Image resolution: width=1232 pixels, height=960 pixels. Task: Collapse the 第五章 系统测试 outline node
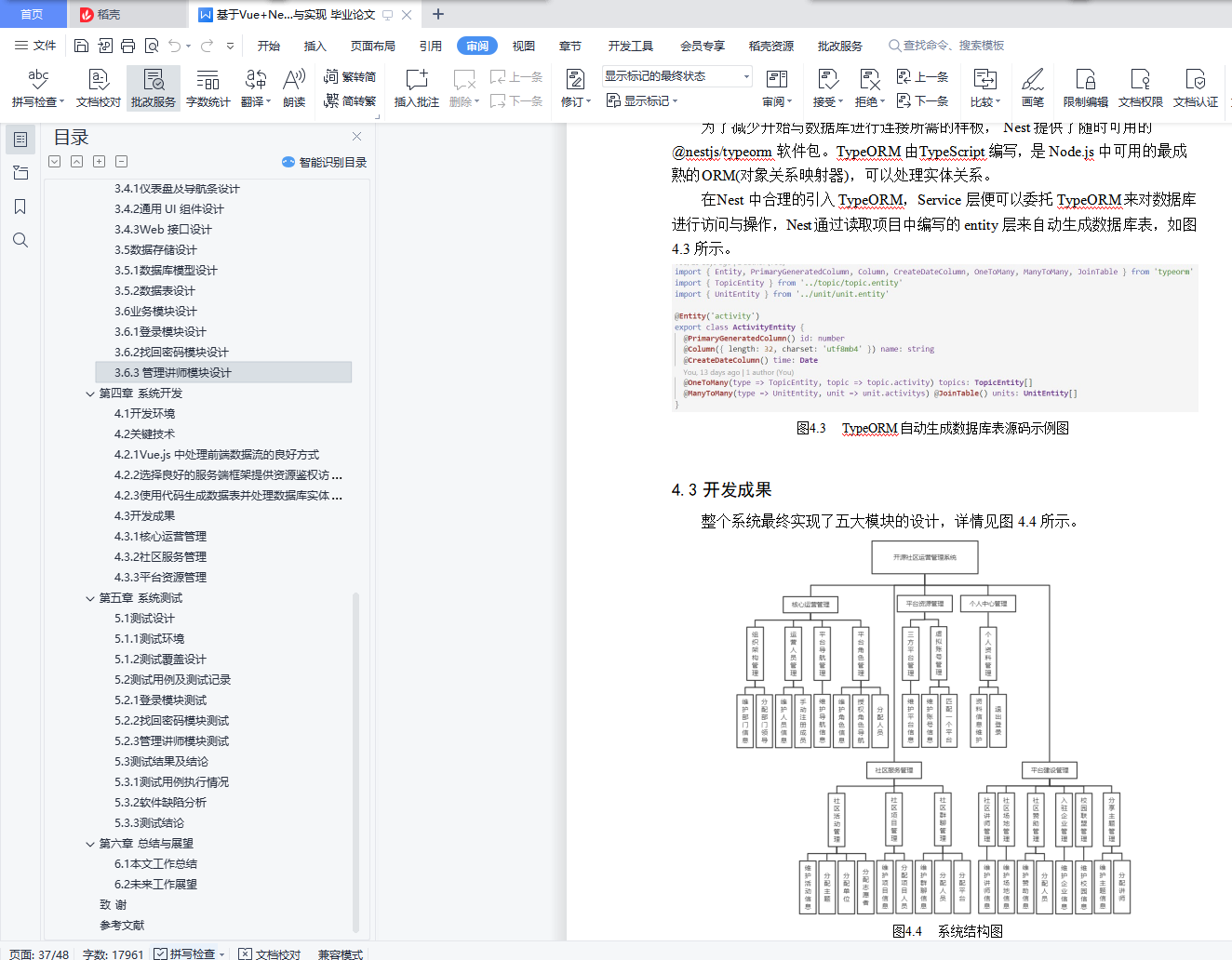pos(90,598)
